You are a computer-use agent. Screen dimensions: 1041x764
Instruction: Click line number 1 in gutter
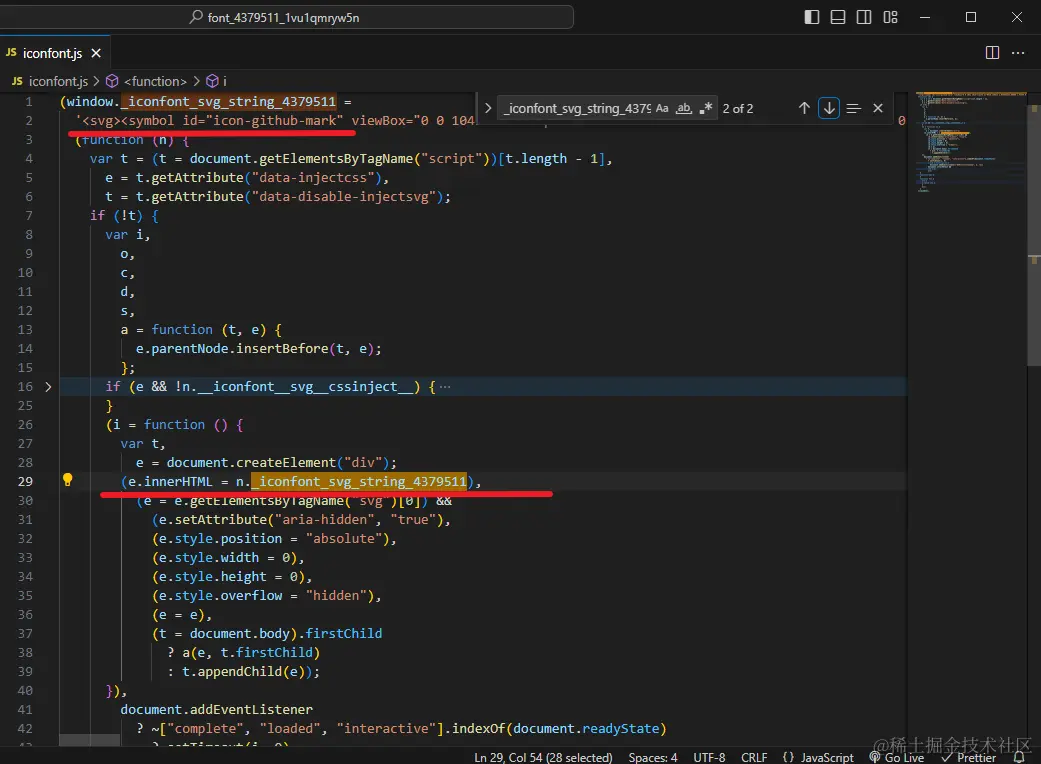click(29, 102)
